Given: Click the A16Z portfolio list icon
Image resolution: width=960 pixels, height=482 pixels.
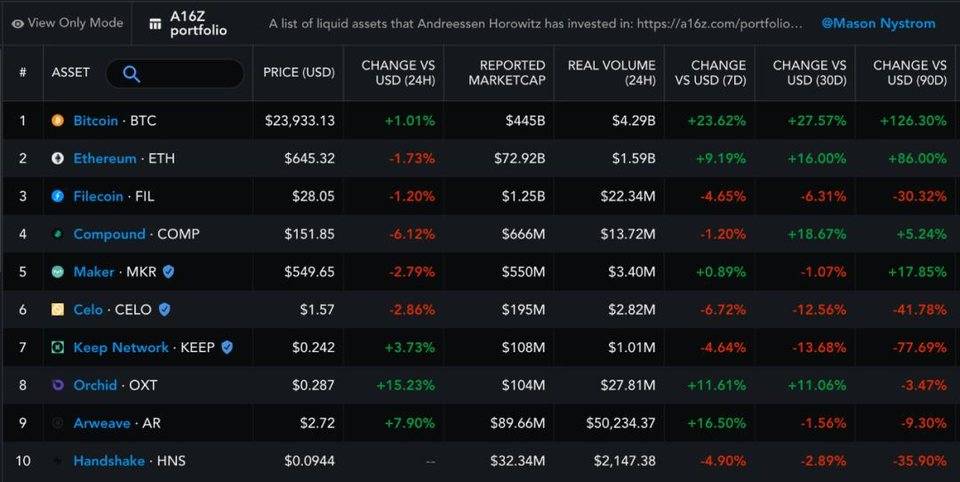Looking at the screenshot, I should point(156,23).
